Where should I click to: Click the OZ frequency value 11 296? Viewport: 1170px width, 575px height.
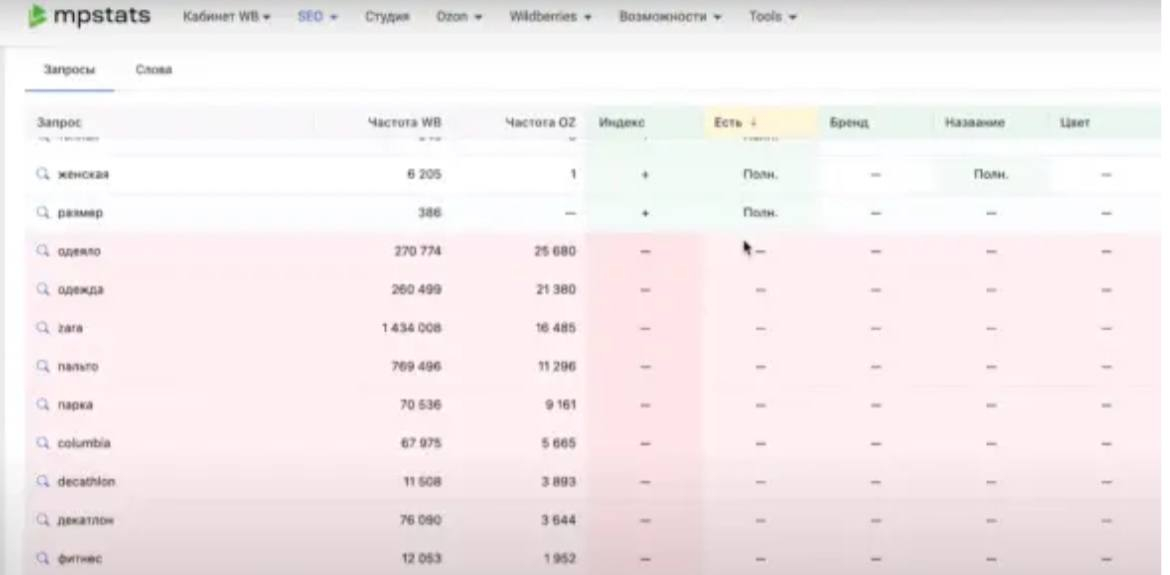click(557, 366)
